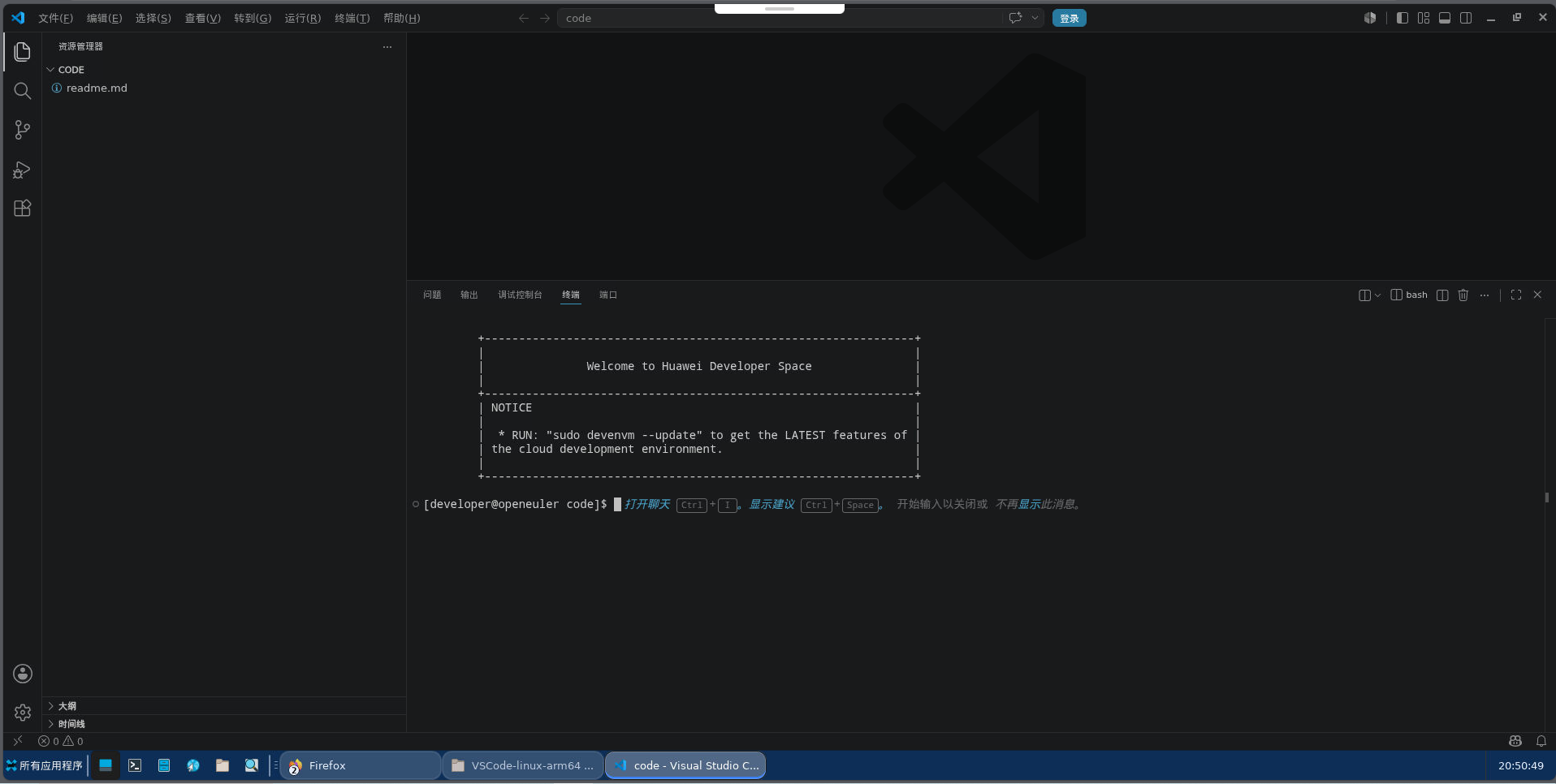
Task: Switch to VSCode-linux-arm64 file manager window
Action: click(523, 765)
